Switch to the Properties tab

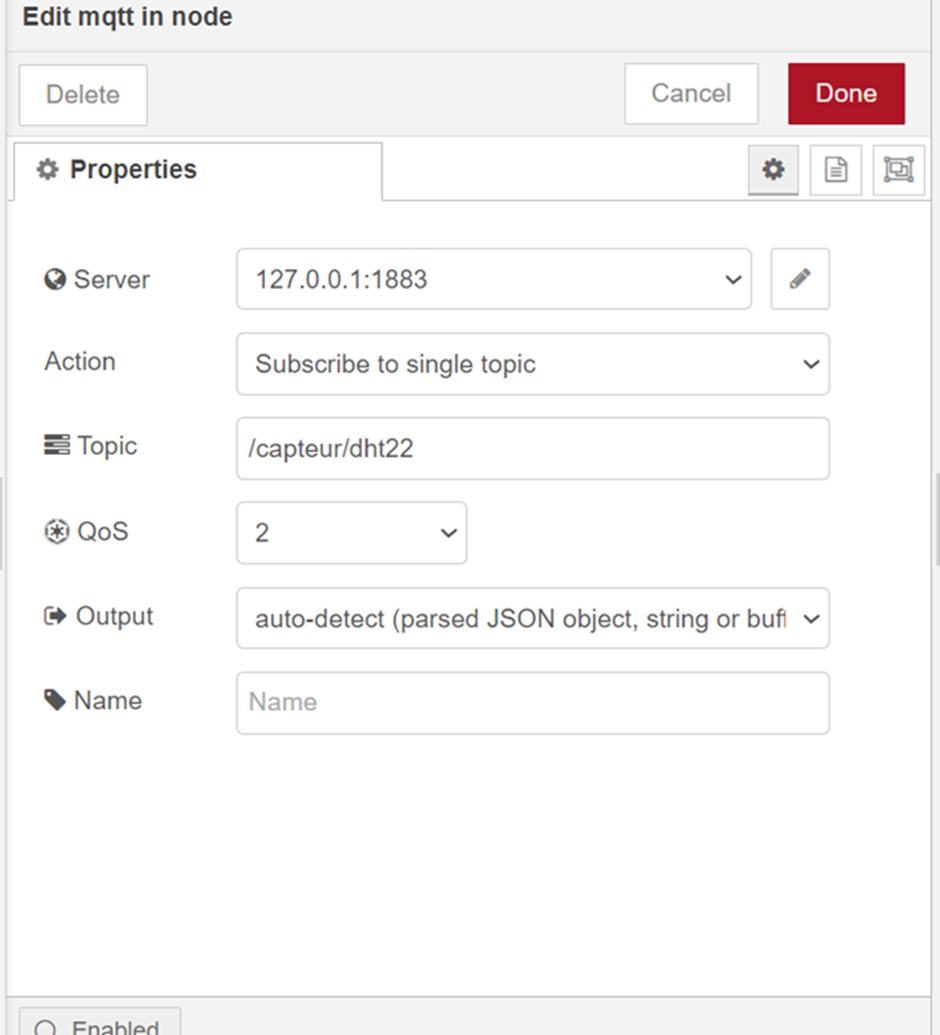[197, 171]
